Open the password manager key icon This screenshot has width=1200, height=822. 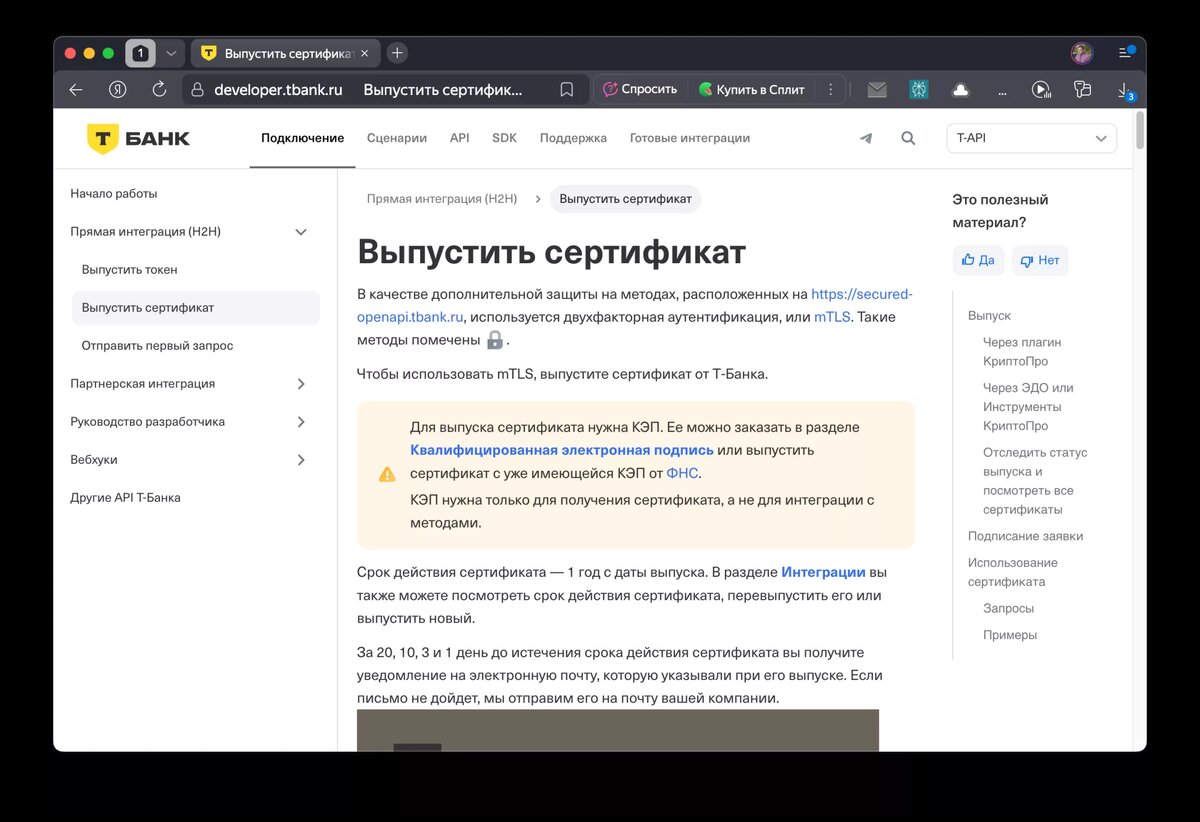tap(1082, 89)
